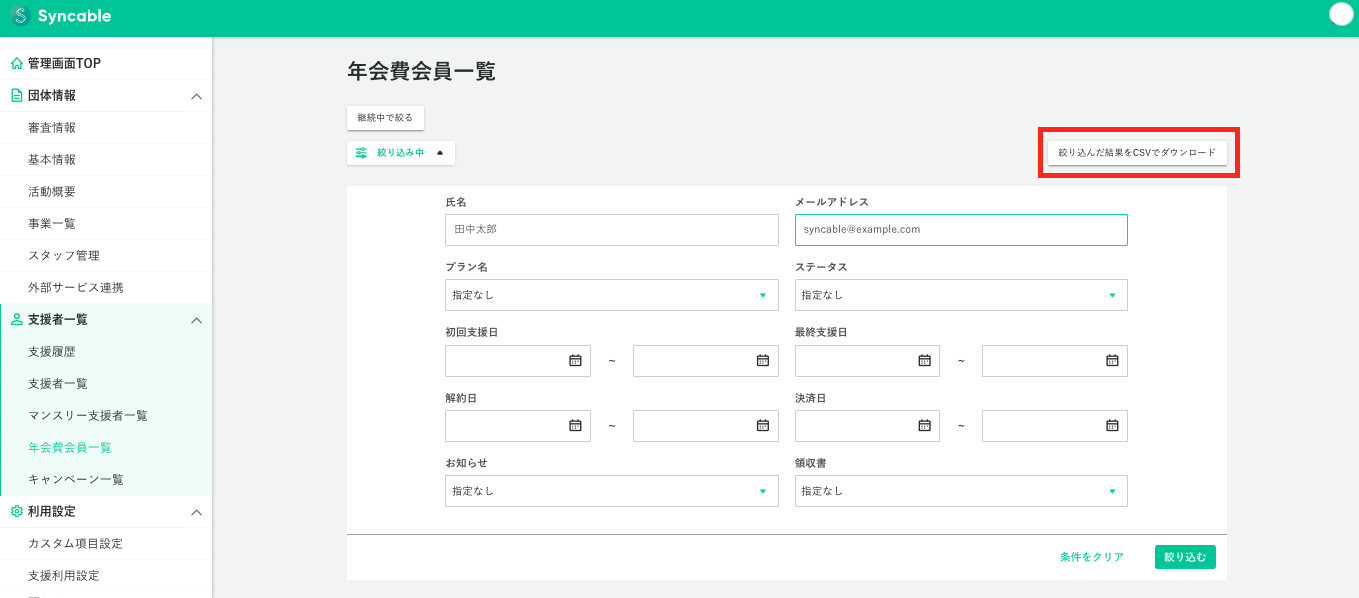Collapse the 絞り込み中 filter panel
The width and height of the screenshot is (1359, 598).
click(401, 153)
